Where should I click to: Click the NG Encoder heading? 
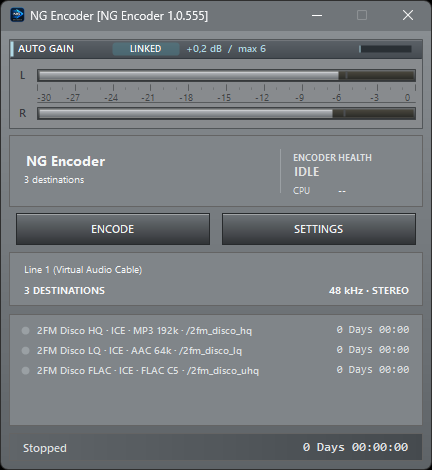point(66,161)
